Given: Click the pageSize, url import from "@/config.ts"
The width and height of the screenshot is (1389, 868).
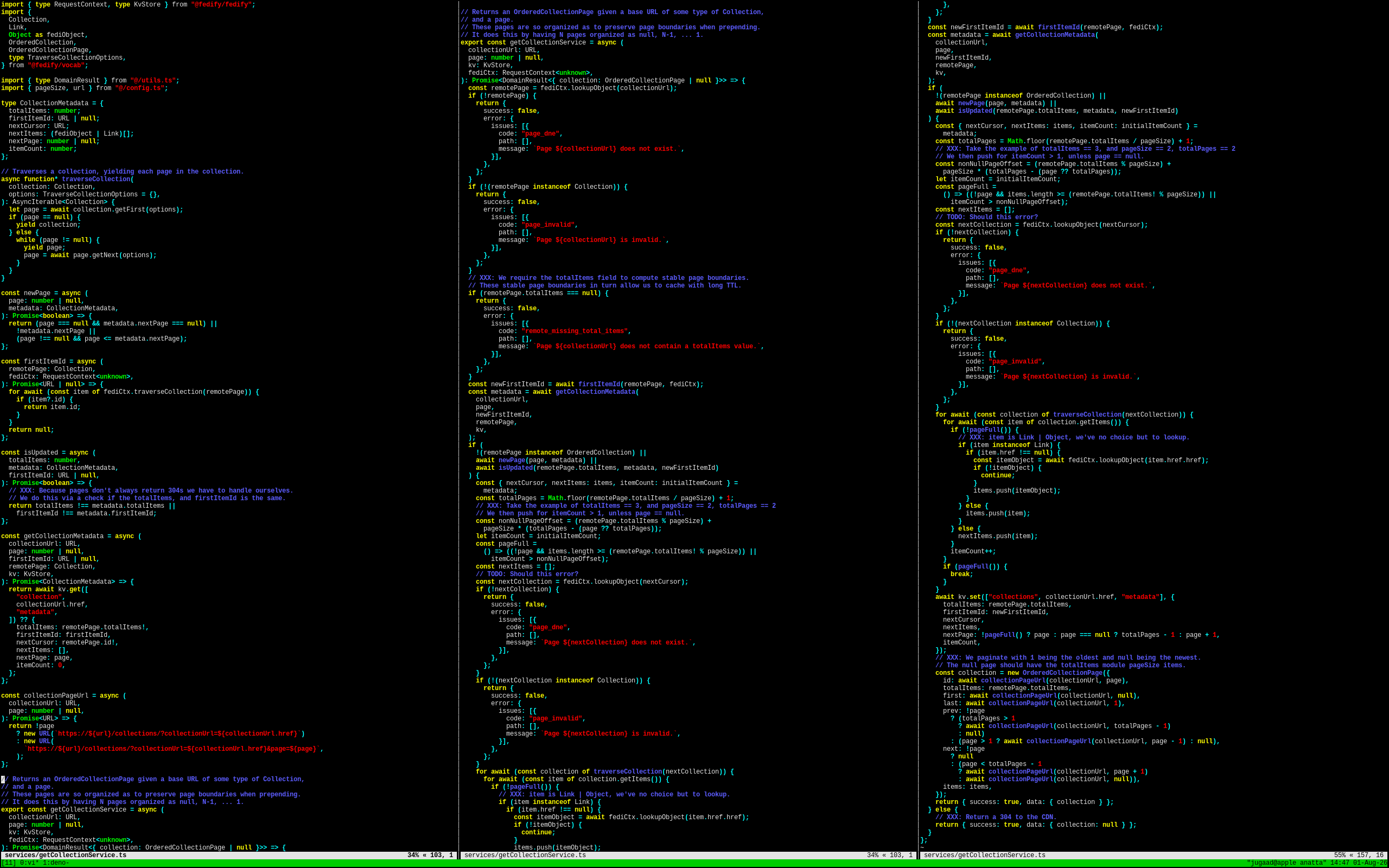Looking at the screenshot, I should coord(85,88).
